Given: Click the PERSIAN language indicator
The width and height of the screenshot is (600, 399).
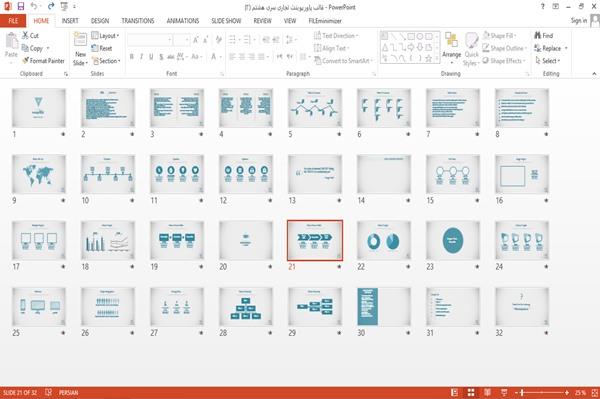Looking at the screenshot, I should [68, 392].
